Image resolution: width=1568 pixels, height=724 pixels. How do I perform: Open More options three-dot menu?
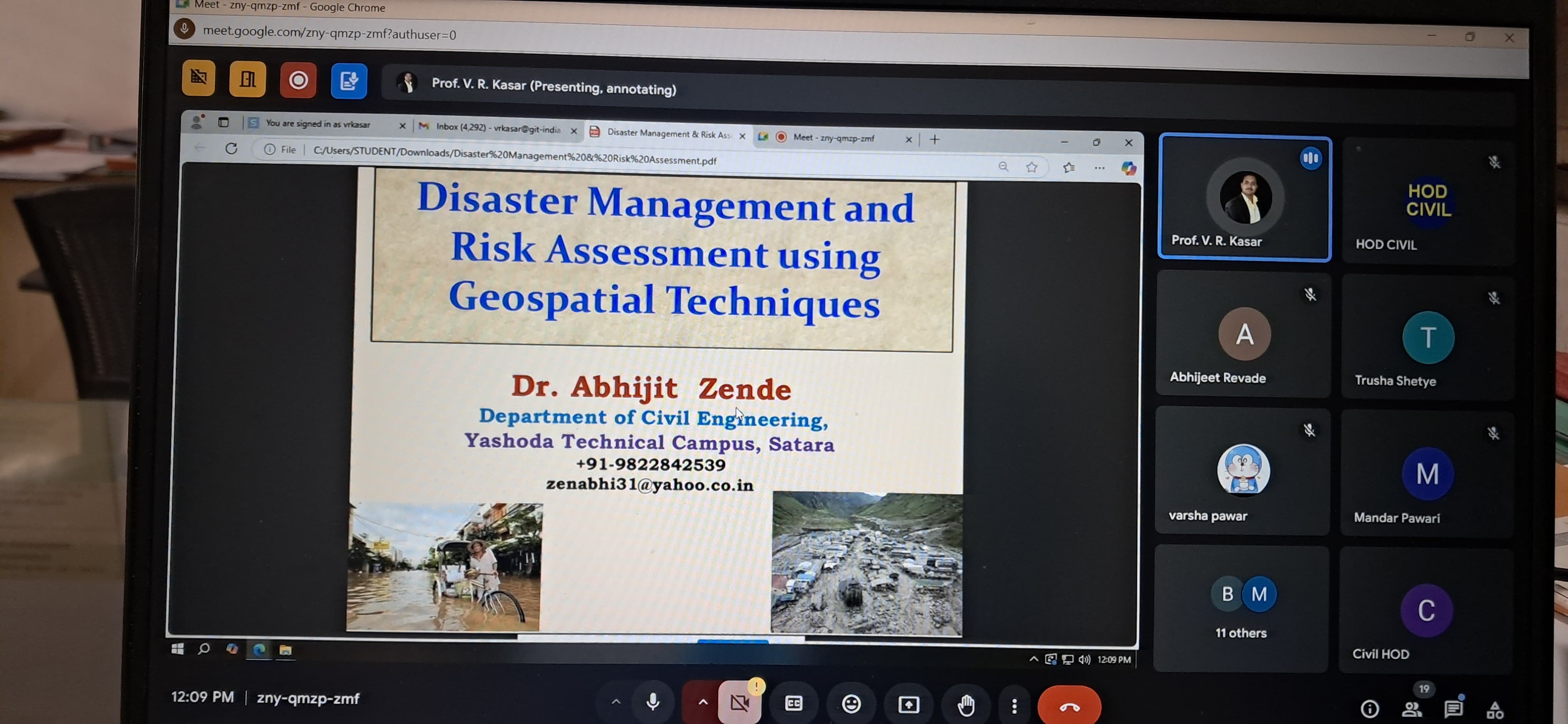(x=1014, y=706)
